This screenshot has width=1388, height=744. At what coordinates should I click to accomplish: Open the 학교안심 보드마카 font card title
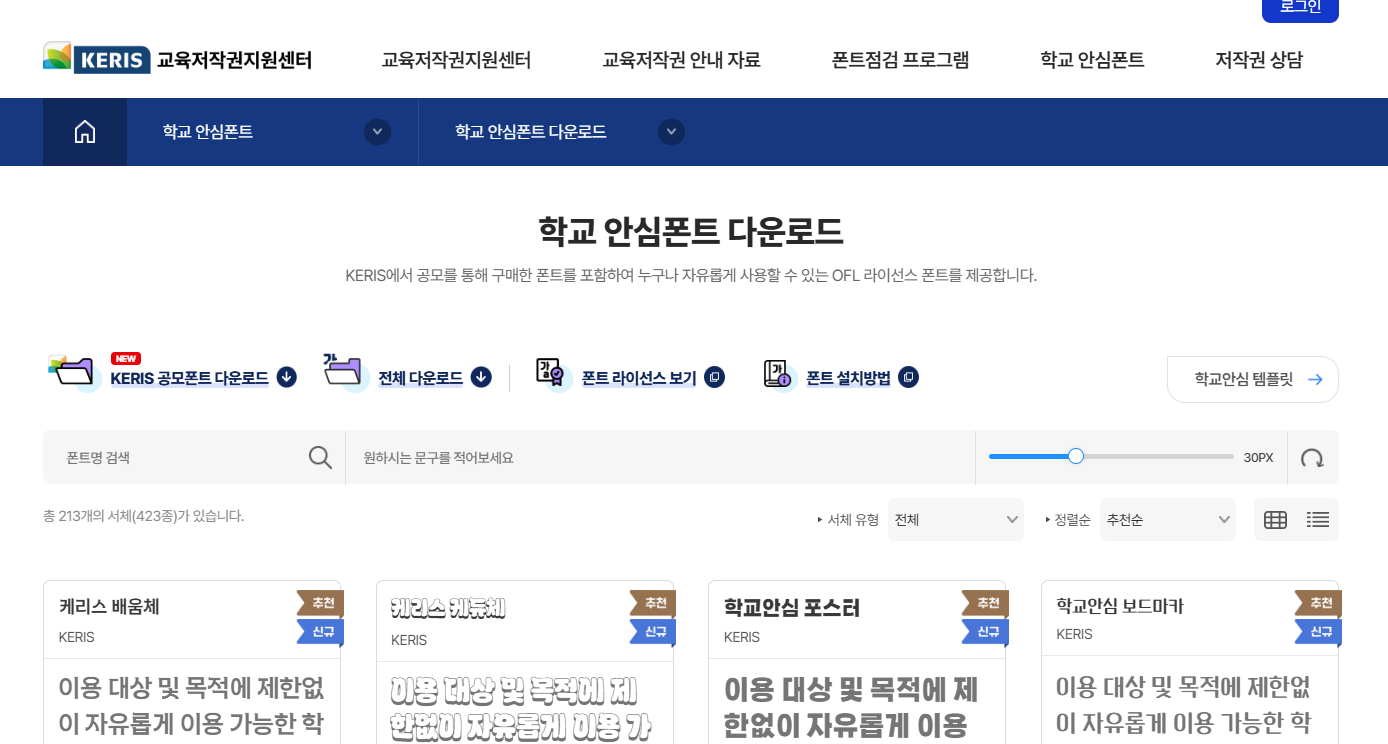click(1120, 606)
